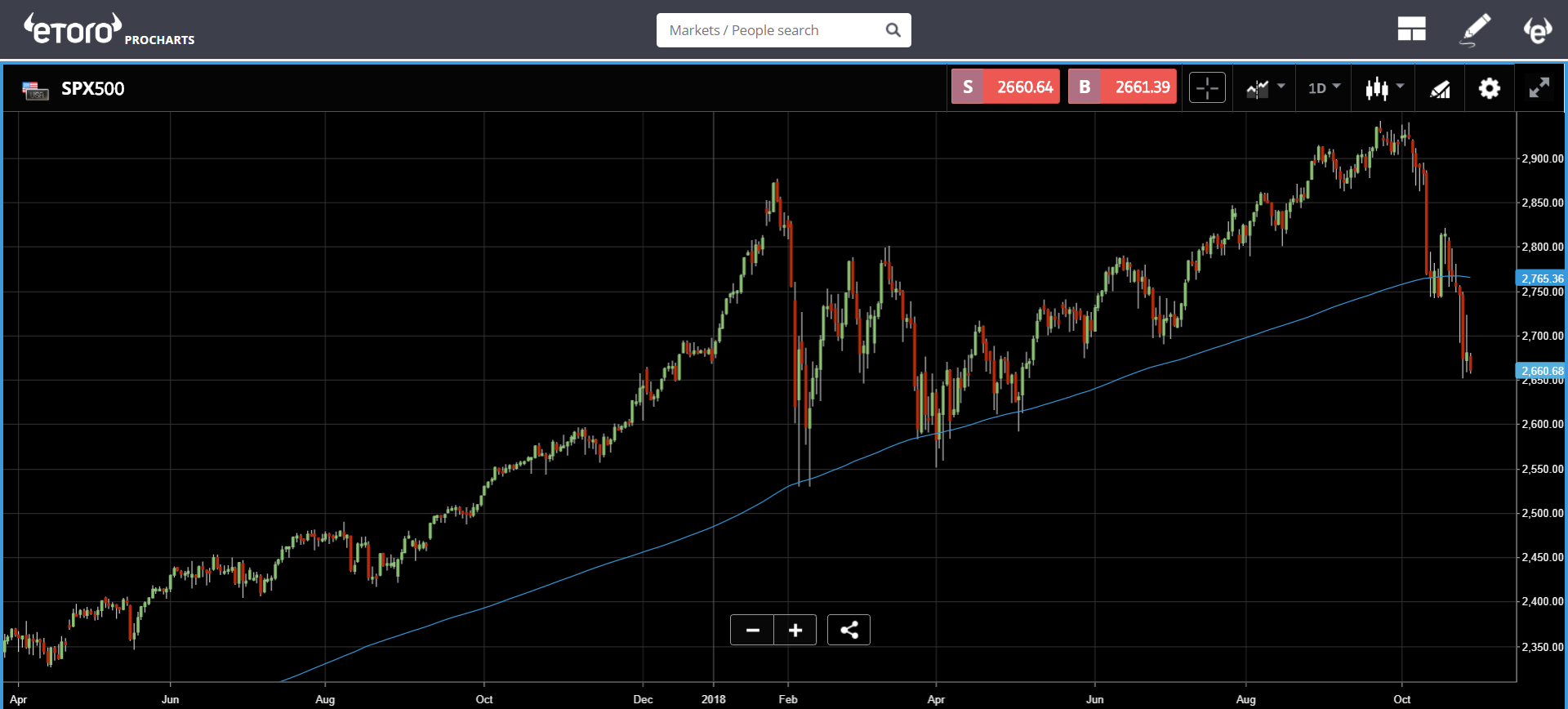Open the eToro bull profile icon

[x=1538, y=29]
